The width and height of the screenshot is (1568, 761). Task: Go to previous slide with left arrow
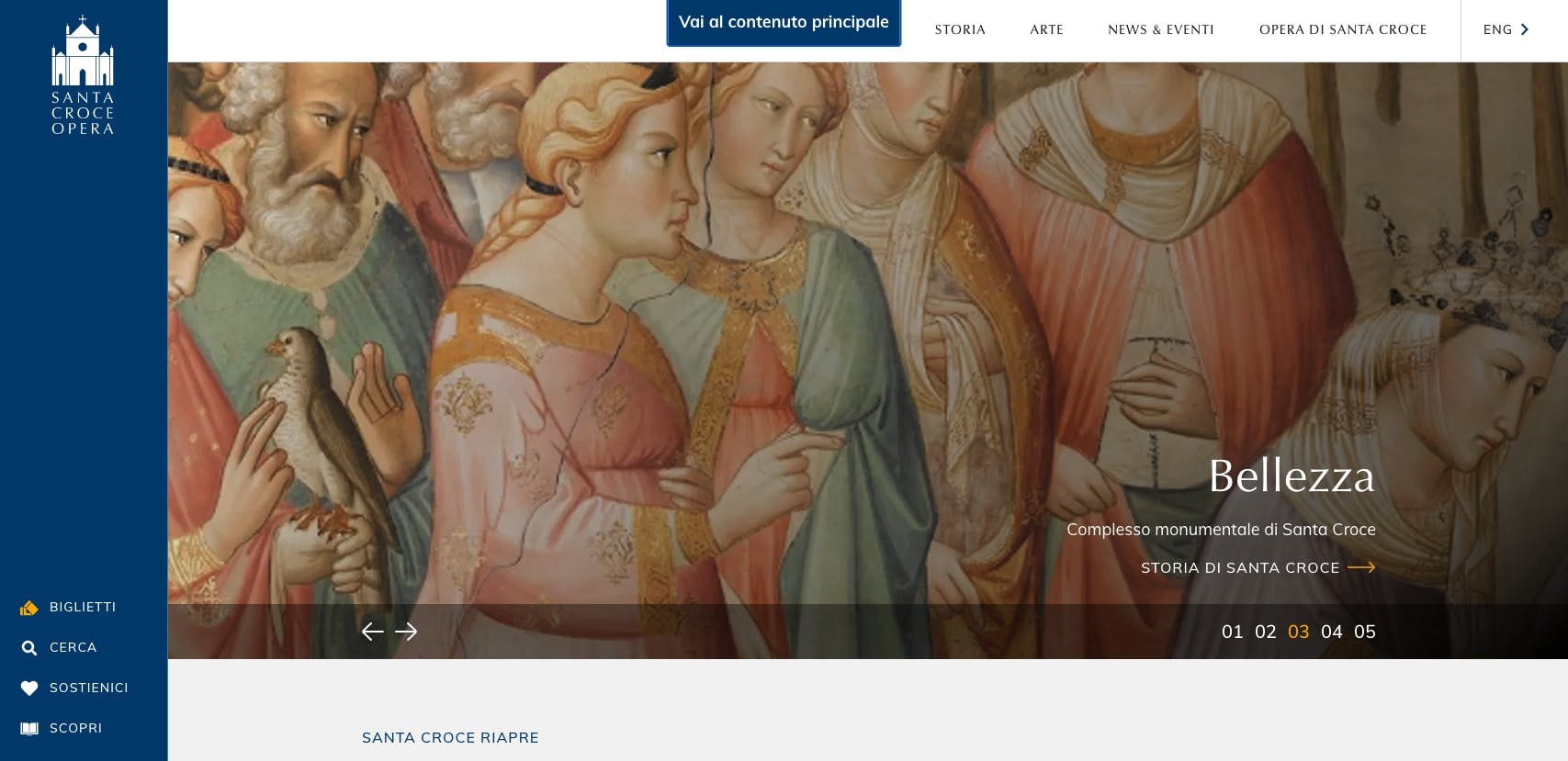point(372,632)
